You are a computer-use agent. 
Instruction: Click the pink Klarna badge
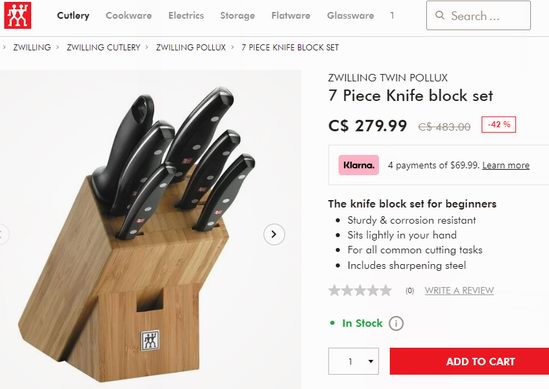pos(359,165)
